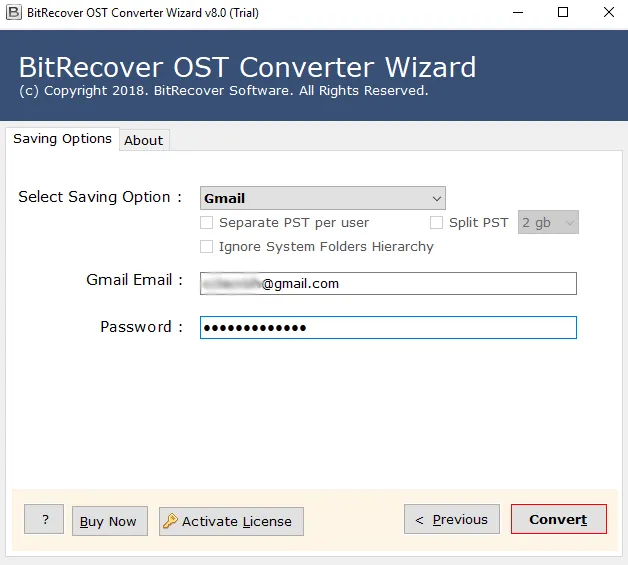The width and height of the screenshot is (628, 565).
Task: Minimize the OST Converter Wizard window
Action: [518, 12]
